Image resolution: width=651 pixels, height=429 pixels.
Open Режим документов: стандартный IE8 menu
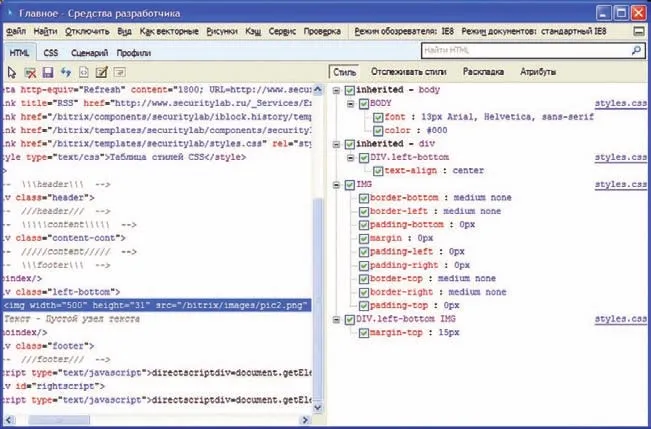tap(534, 32)
